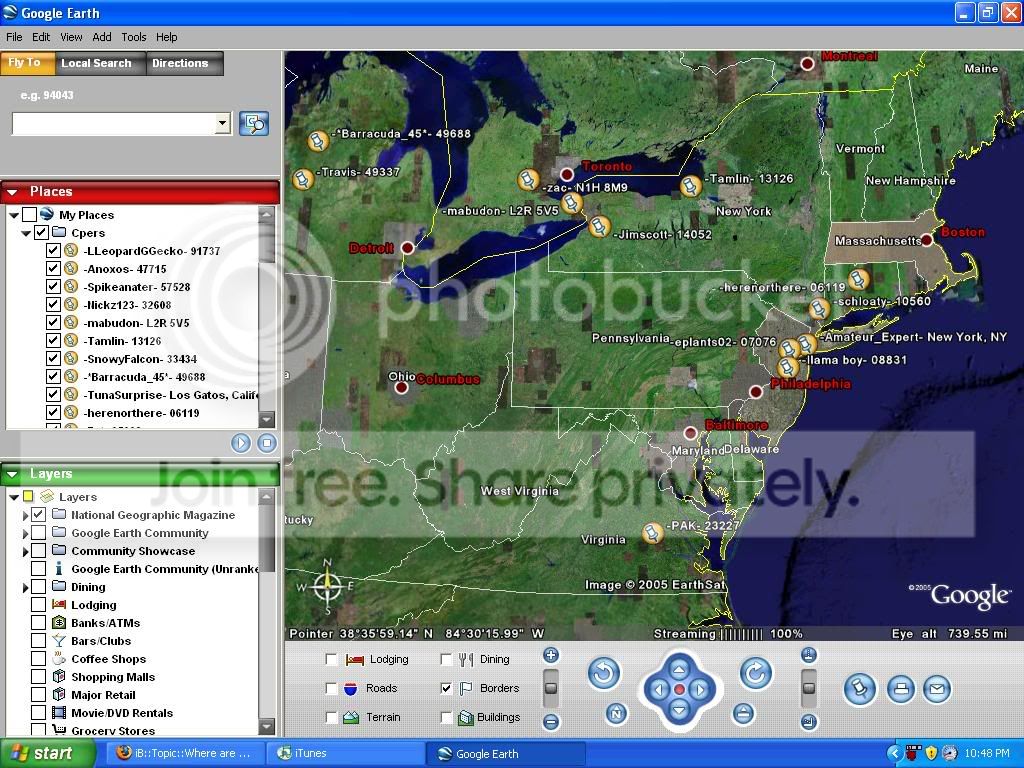Pan map left with navigation arrow
The width and height of the screenshot is (1024, 768).
[658, 690]
